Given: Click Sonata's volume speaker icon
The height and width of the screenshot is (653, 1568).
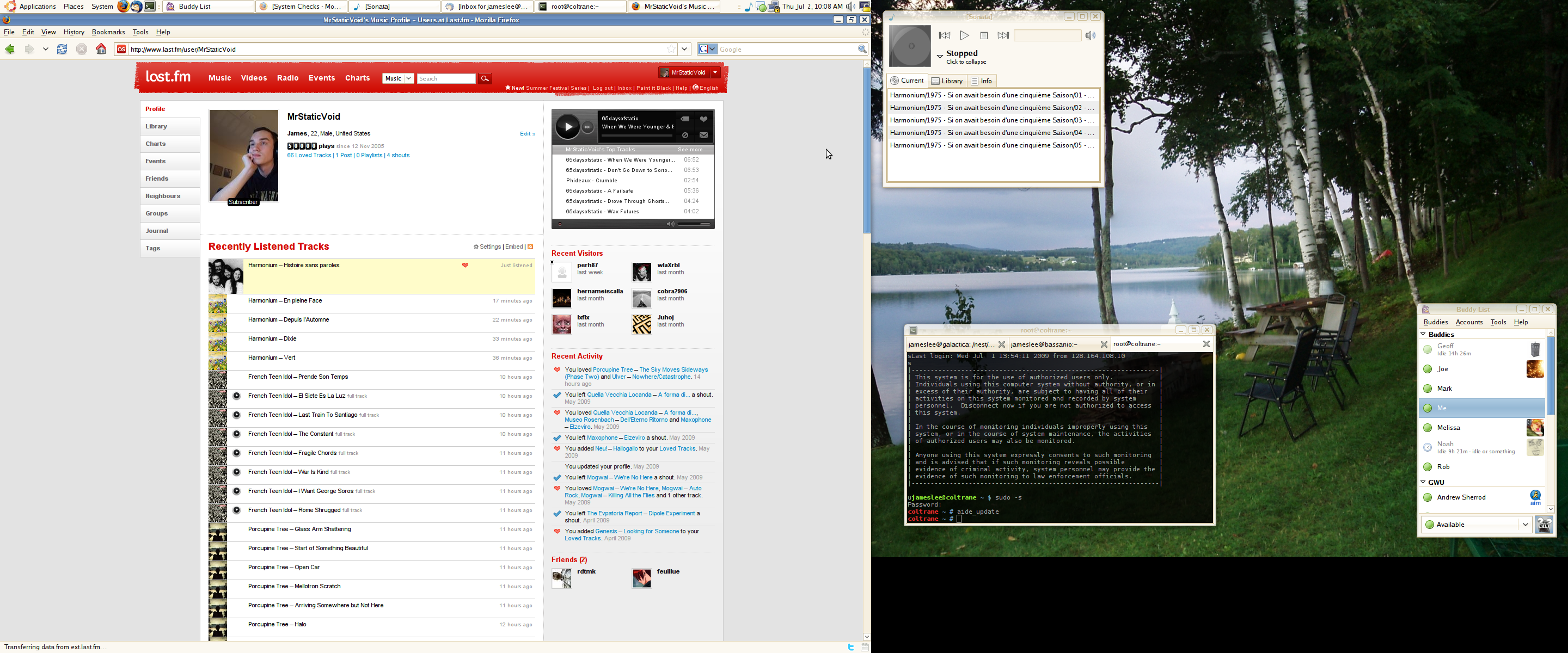Looking at the screenshot, I should pos(1090,36).
